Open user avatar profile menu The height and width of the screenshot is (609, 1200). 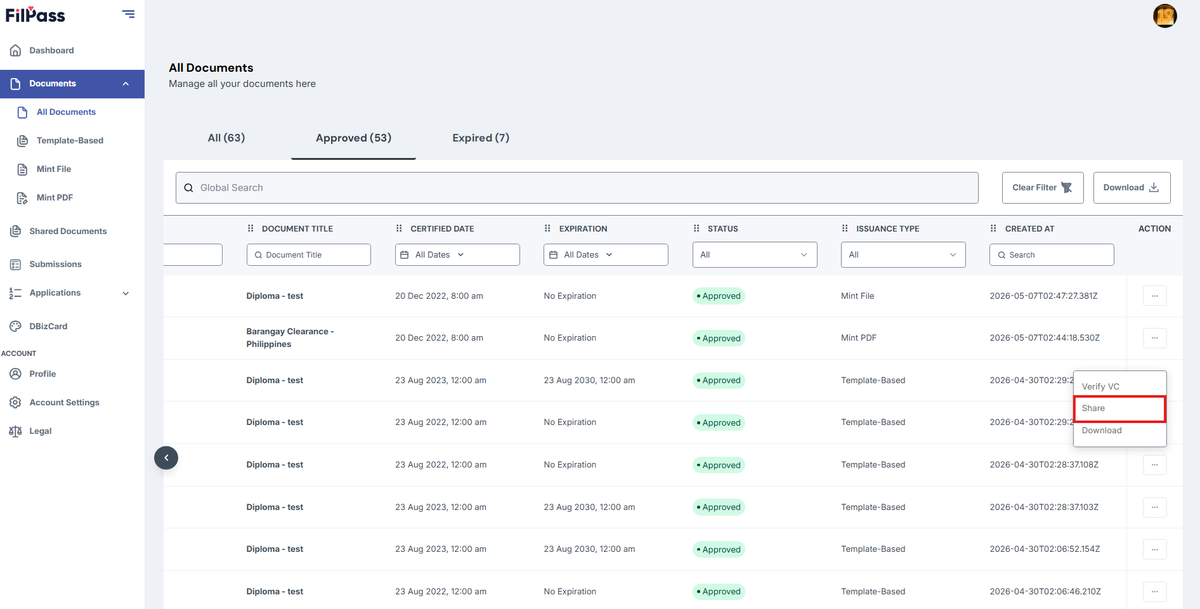[x=1165, y=15]
